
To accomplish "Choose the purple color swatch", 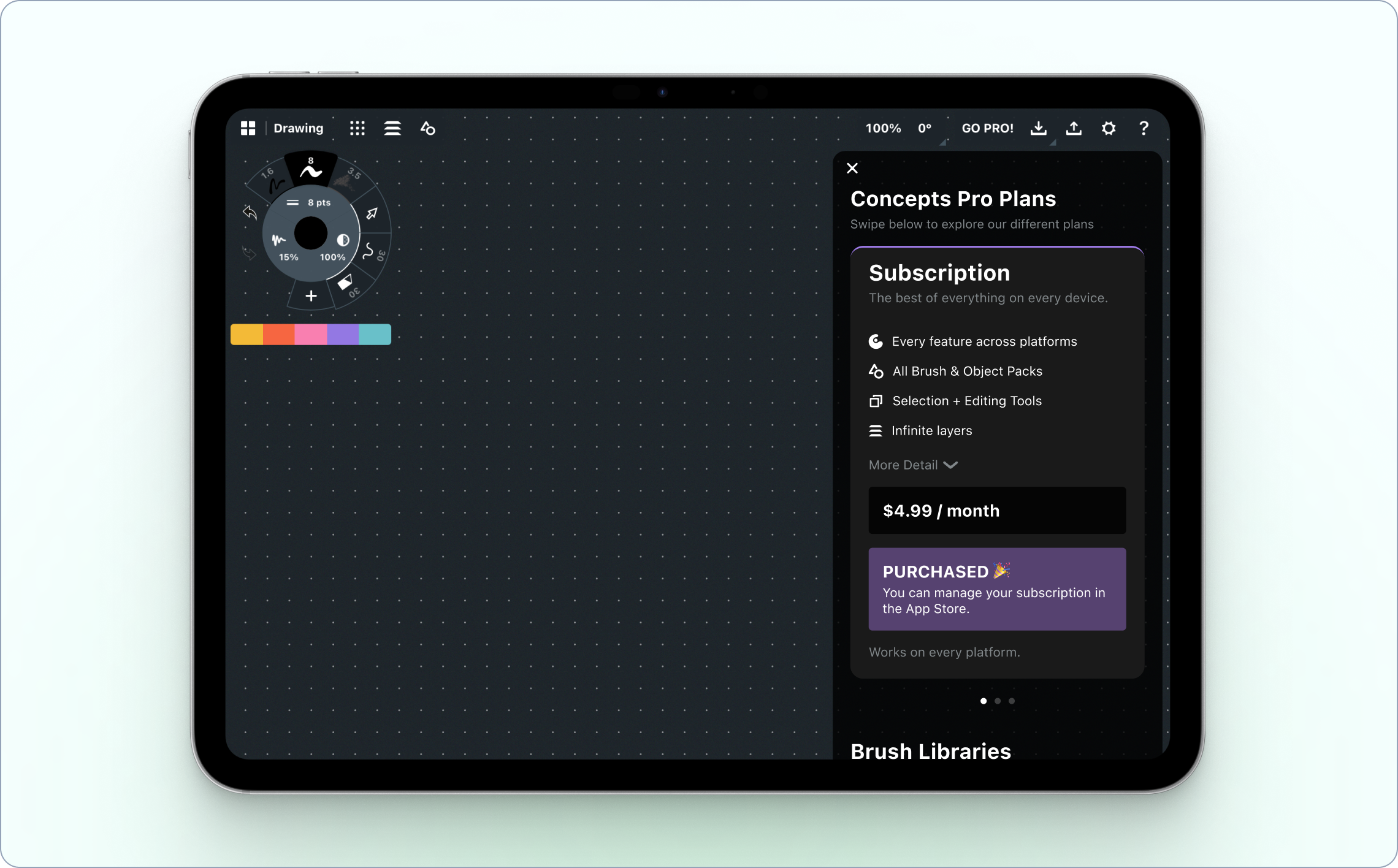I will click(343, 335).
